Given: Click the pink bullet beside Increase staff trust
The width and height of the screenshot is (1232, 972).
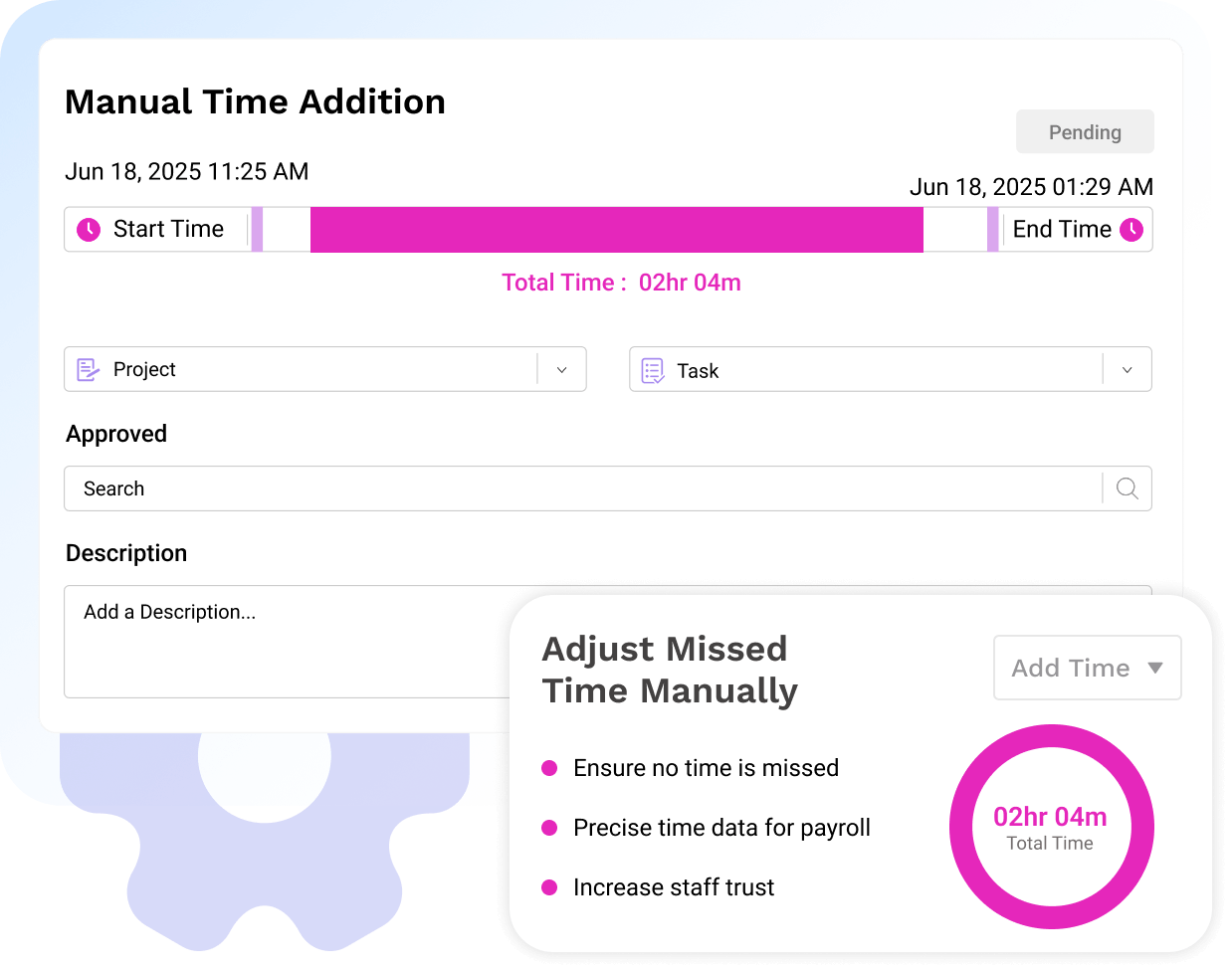Looking at the screenshot, I should click(x=549, y=887).
